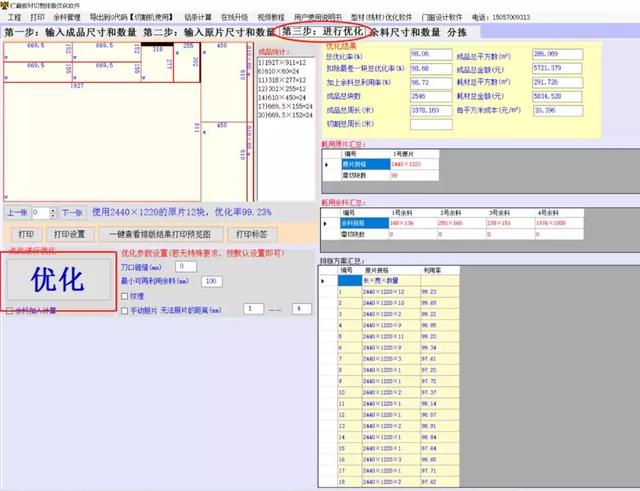Click the 总优化率(%) value field
The image size is (640, 491).
point(431,54)
